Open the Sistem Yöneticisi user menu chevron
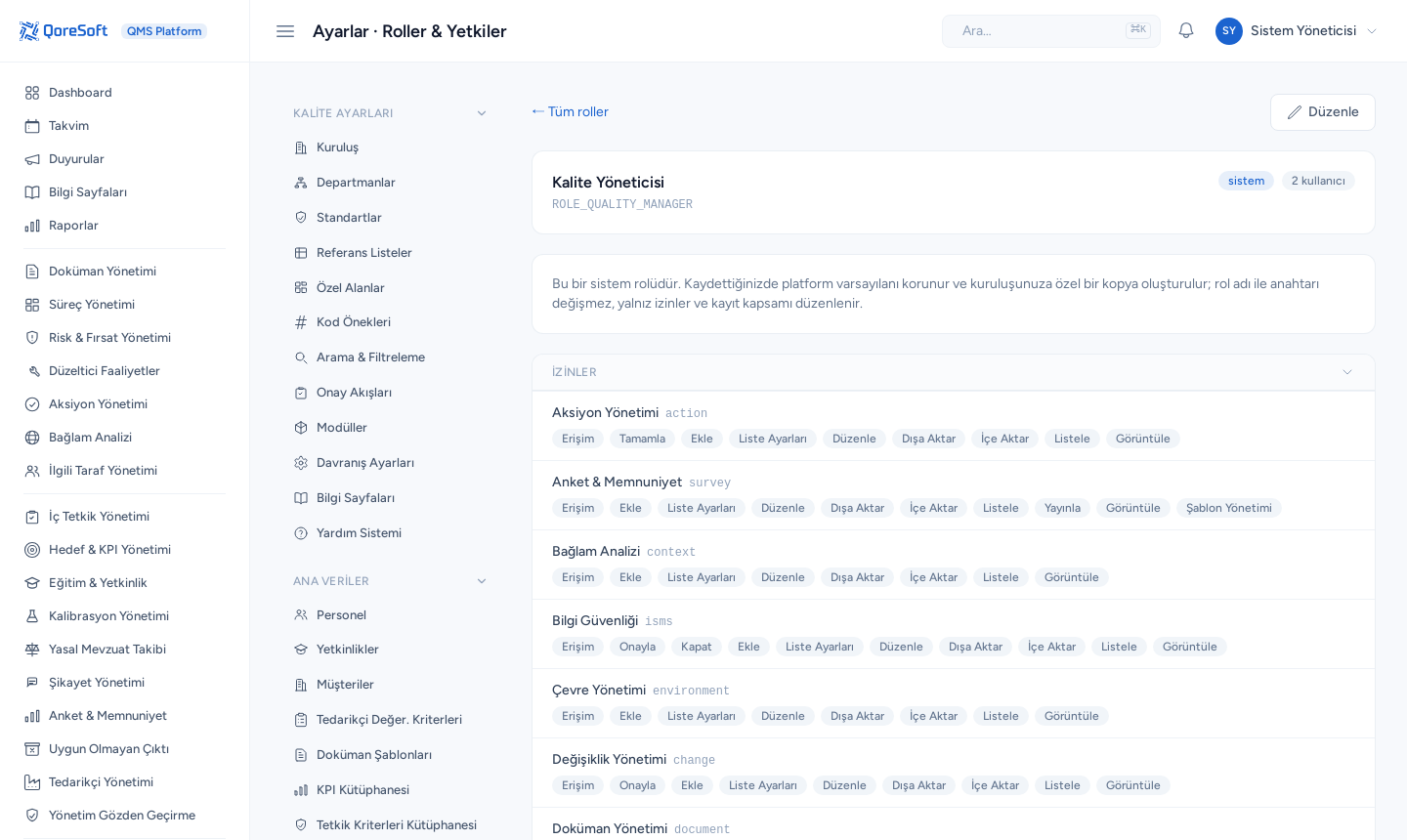This screenshot has height=840, width=1407. 1372,31
